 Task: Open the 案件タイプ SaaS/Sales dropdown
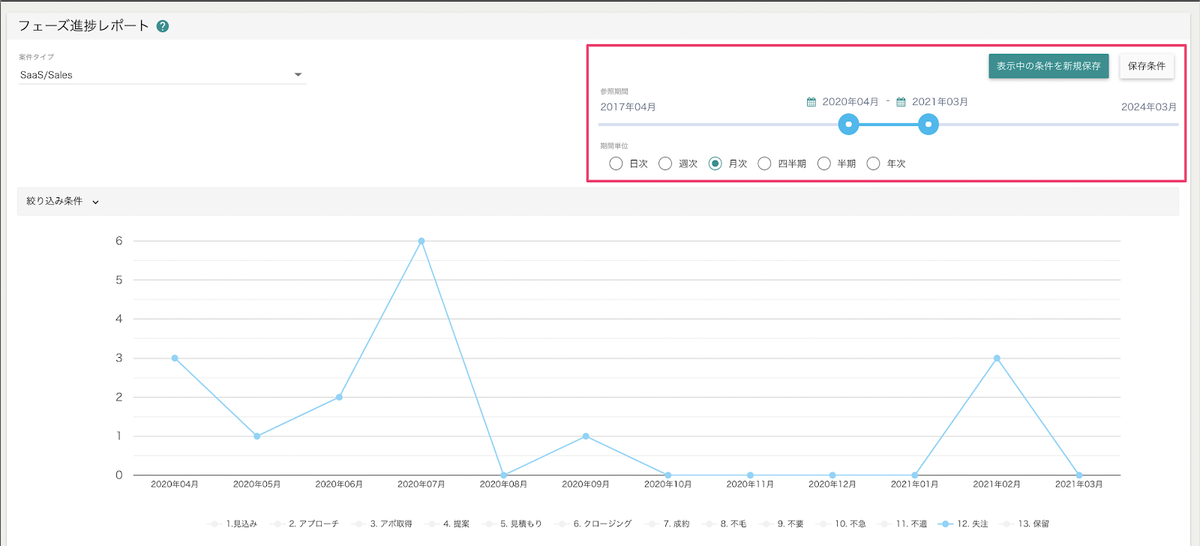[x=162, y=75]
